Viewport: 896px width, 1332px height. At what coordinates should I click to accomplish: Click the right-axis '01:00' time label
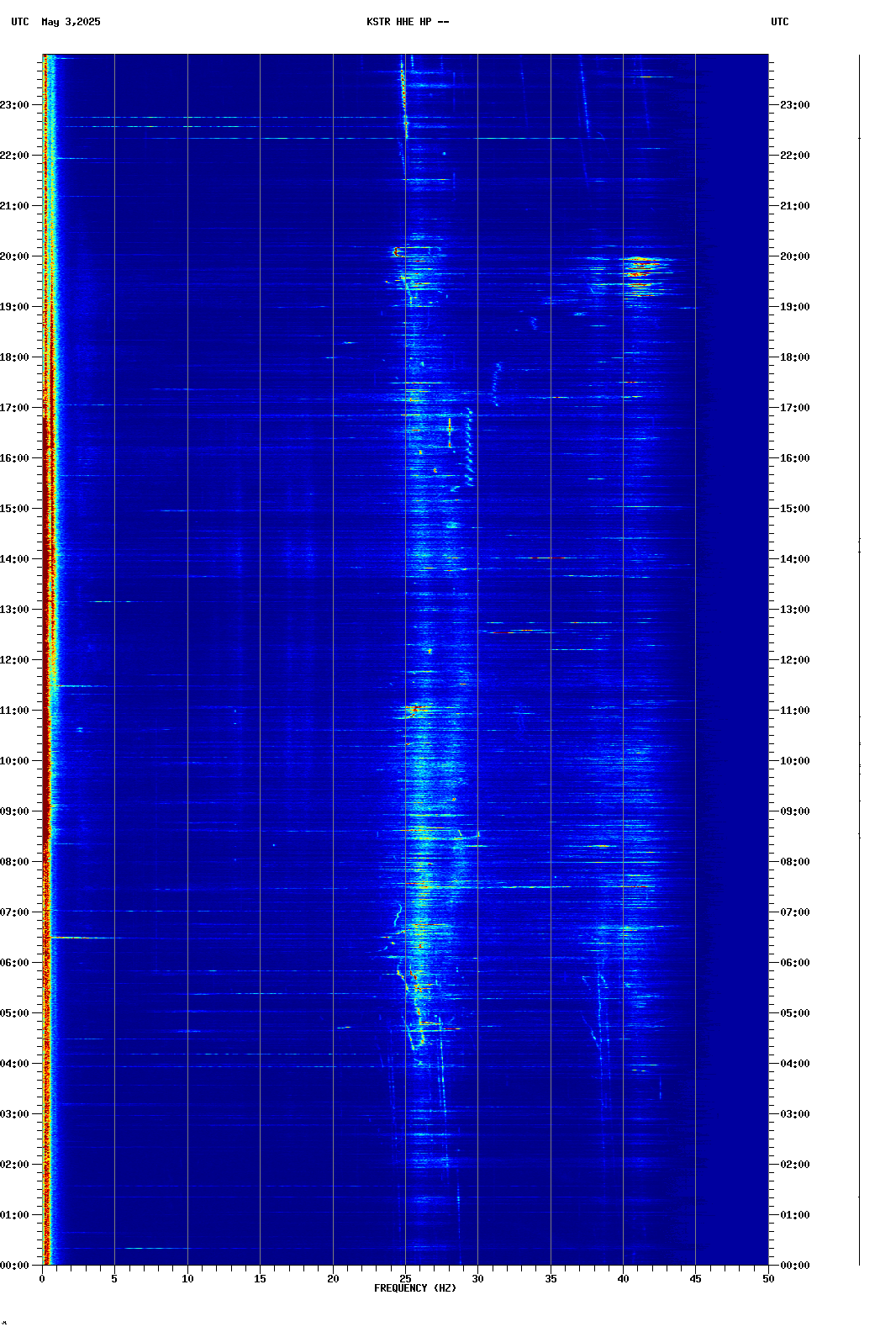coord(795,1215)
